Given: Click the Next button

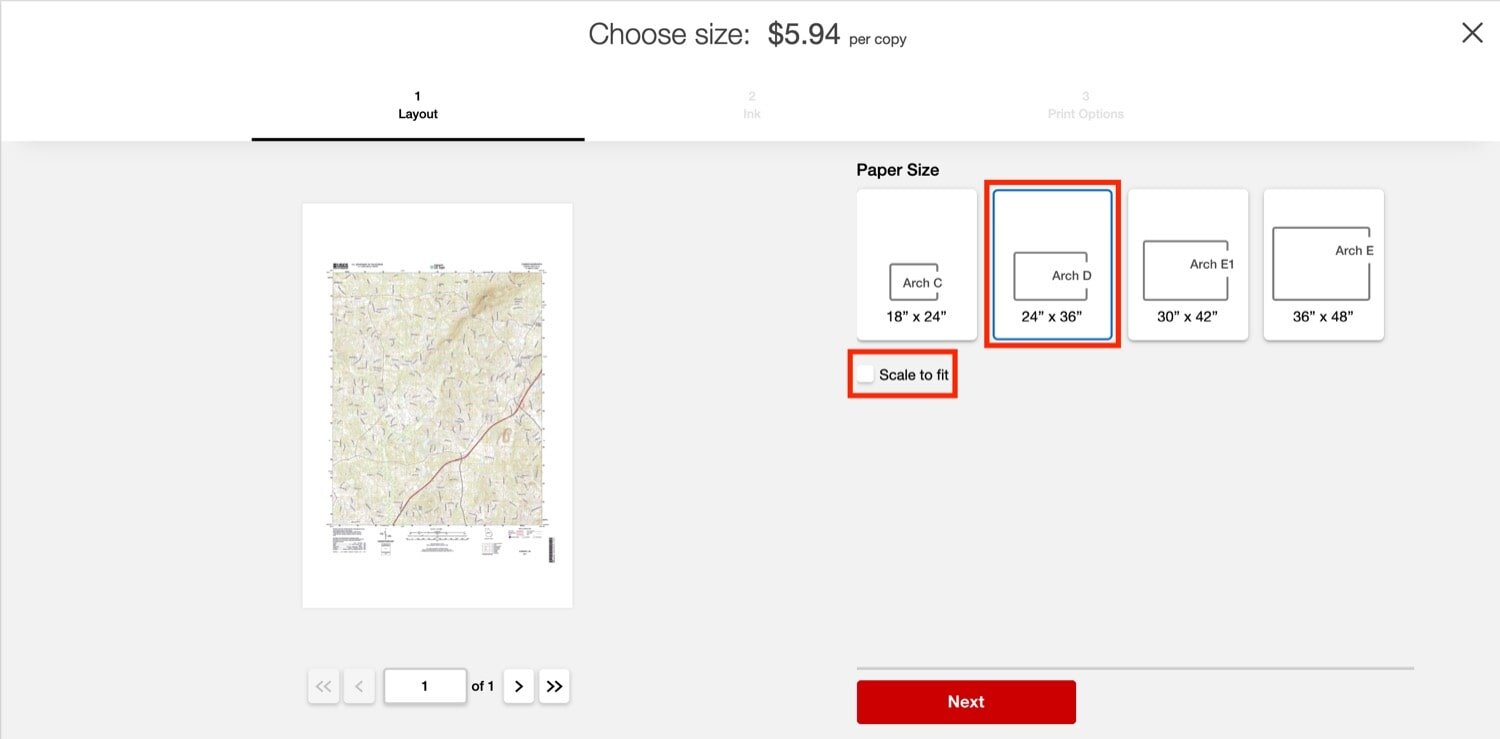Looking at the screenshot, I should pyautogui.click(x=965, y=701).
